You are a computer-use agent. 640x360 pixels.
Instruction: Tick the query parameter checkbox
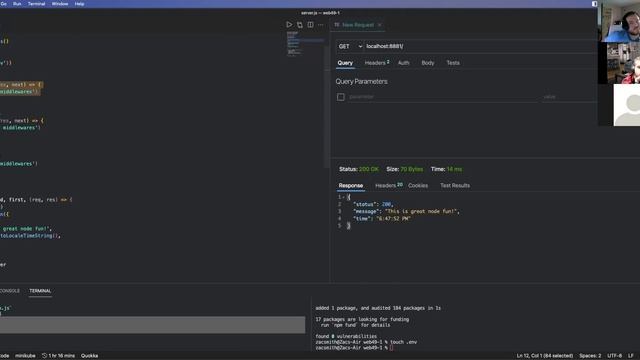(341, 97)
